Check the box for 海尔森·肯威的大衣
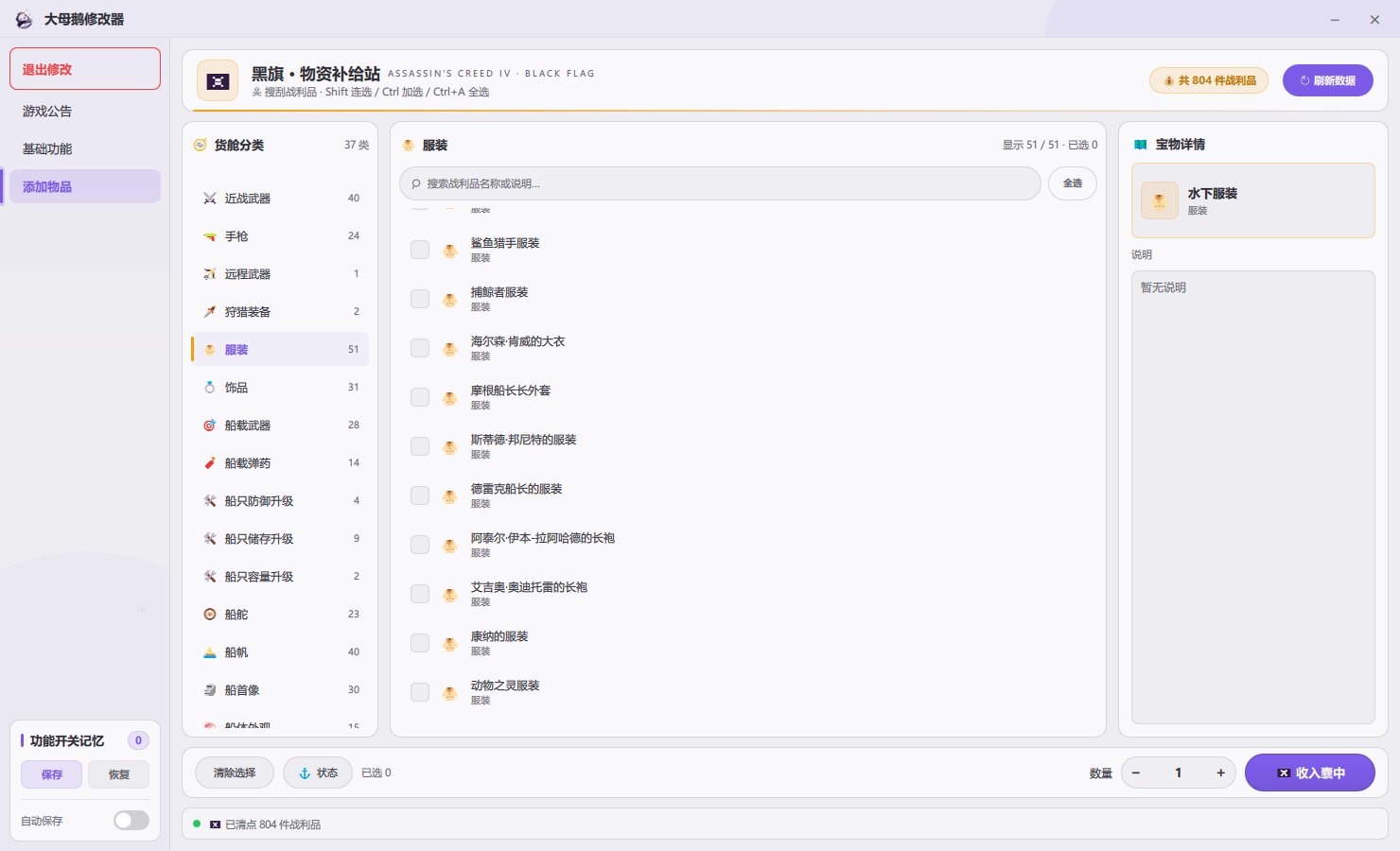 click(x=420, y=348)
